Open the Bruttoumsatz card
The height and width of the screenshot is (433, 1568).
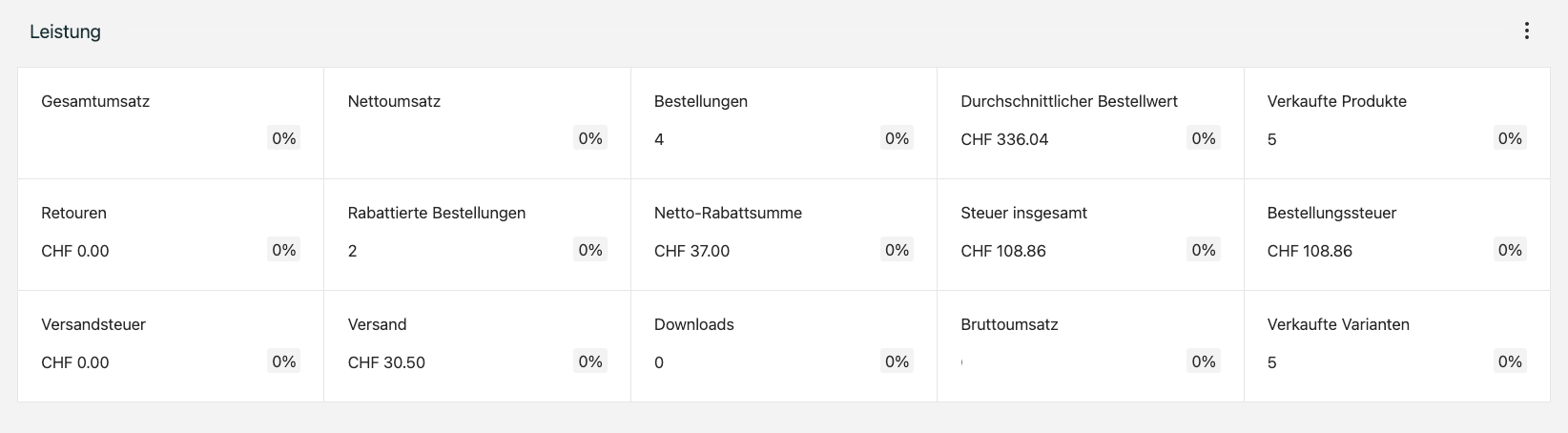click(x=1089, y=345)
